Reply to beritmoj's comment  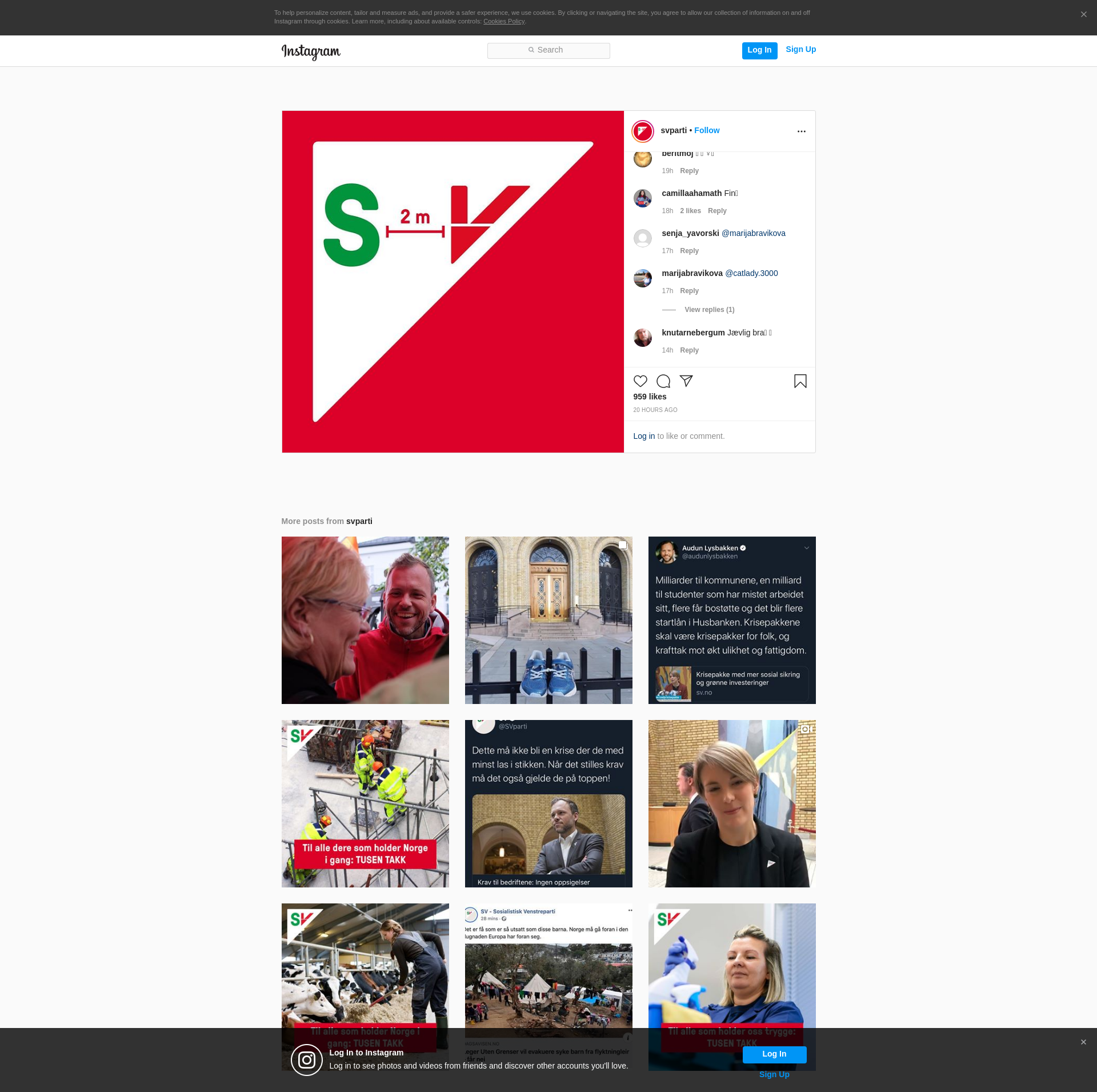pos(689,171)
